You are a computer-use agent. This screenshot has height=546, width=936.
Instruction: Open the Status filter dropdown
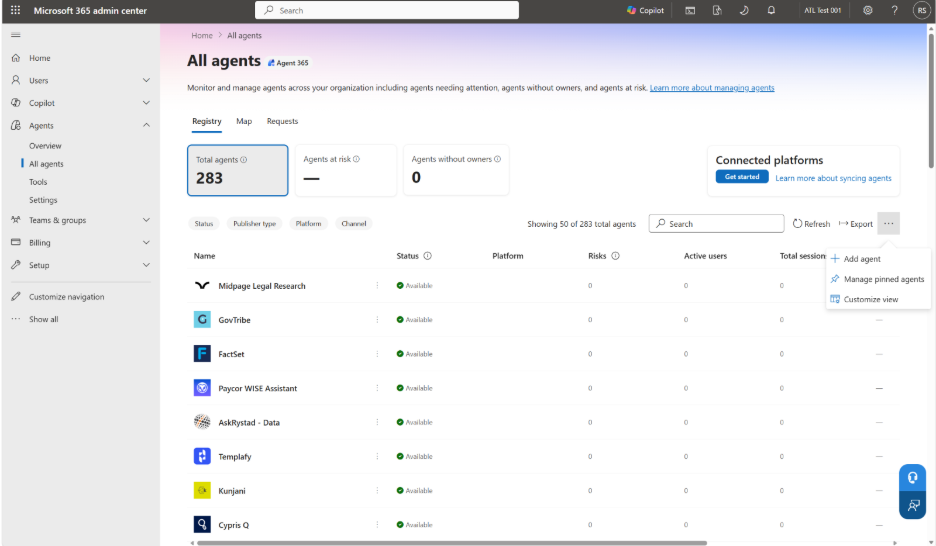pyautogui.click(x=204, y=223)
